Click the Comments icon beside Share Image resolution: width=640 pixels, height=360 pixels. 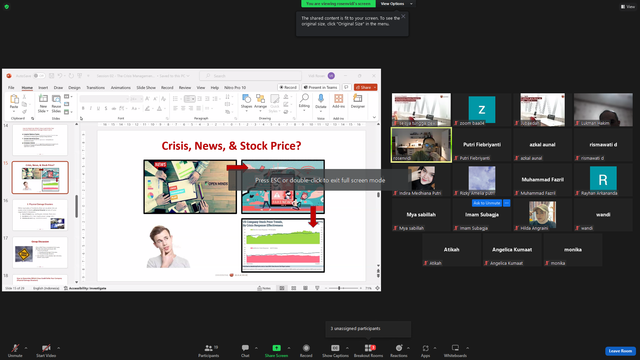click(x=347, y=87)
